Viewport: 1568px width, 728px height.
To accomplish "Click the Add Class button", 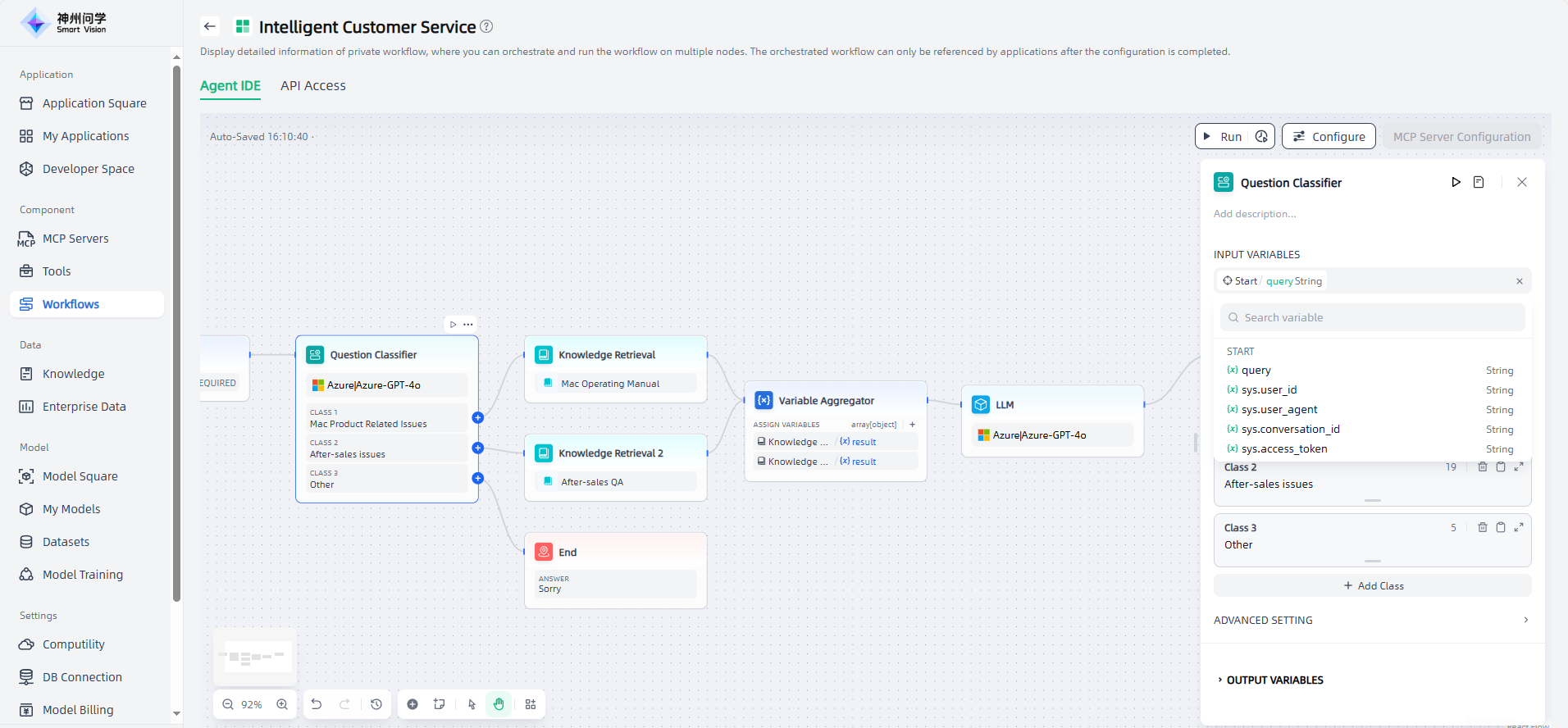I will (x=1373, y=585).
